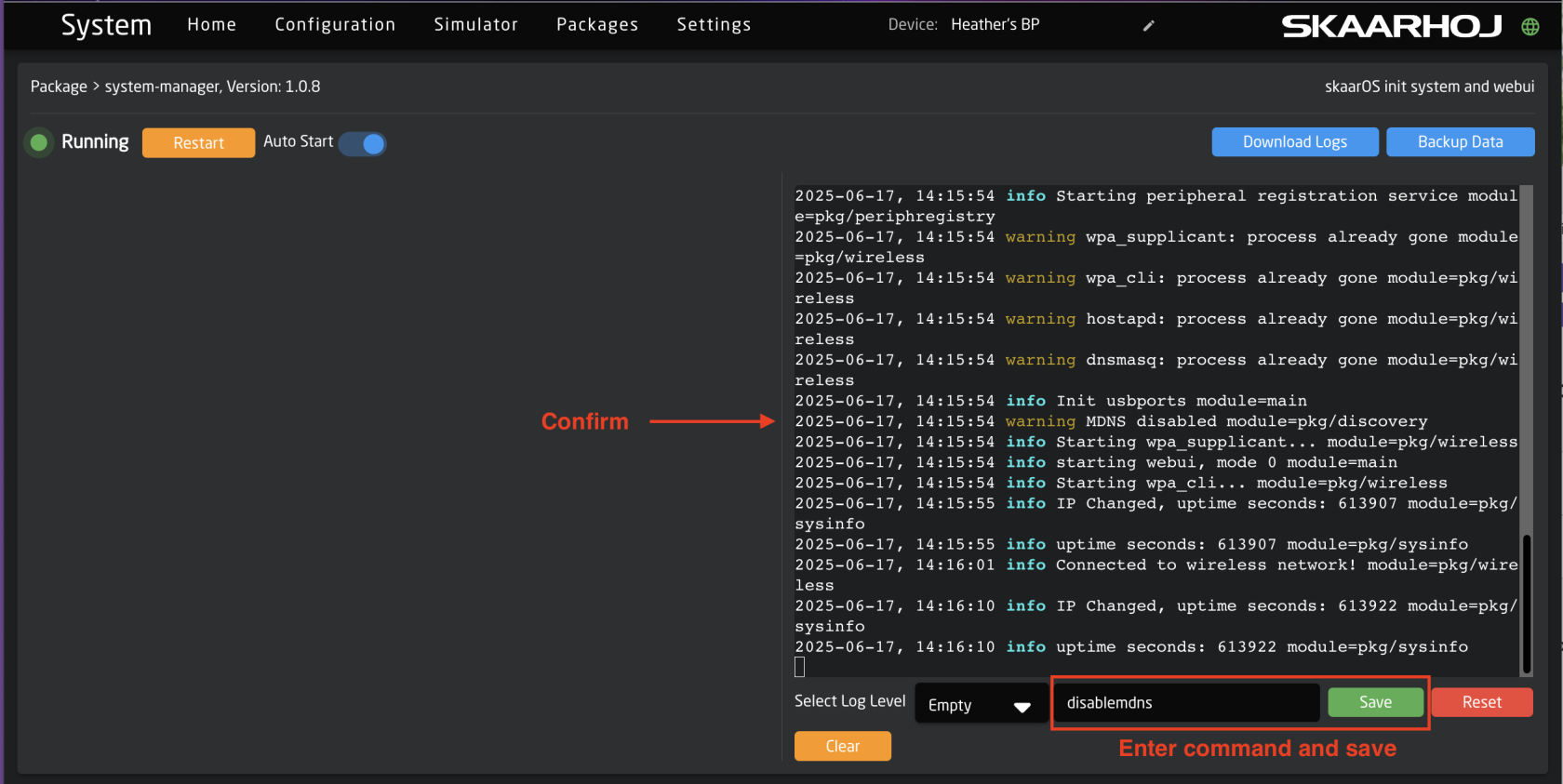Screen dimensions: 1563x784
Task: Click the 'Starting wpa_cli...' info log line
Action: [1121, 483]
